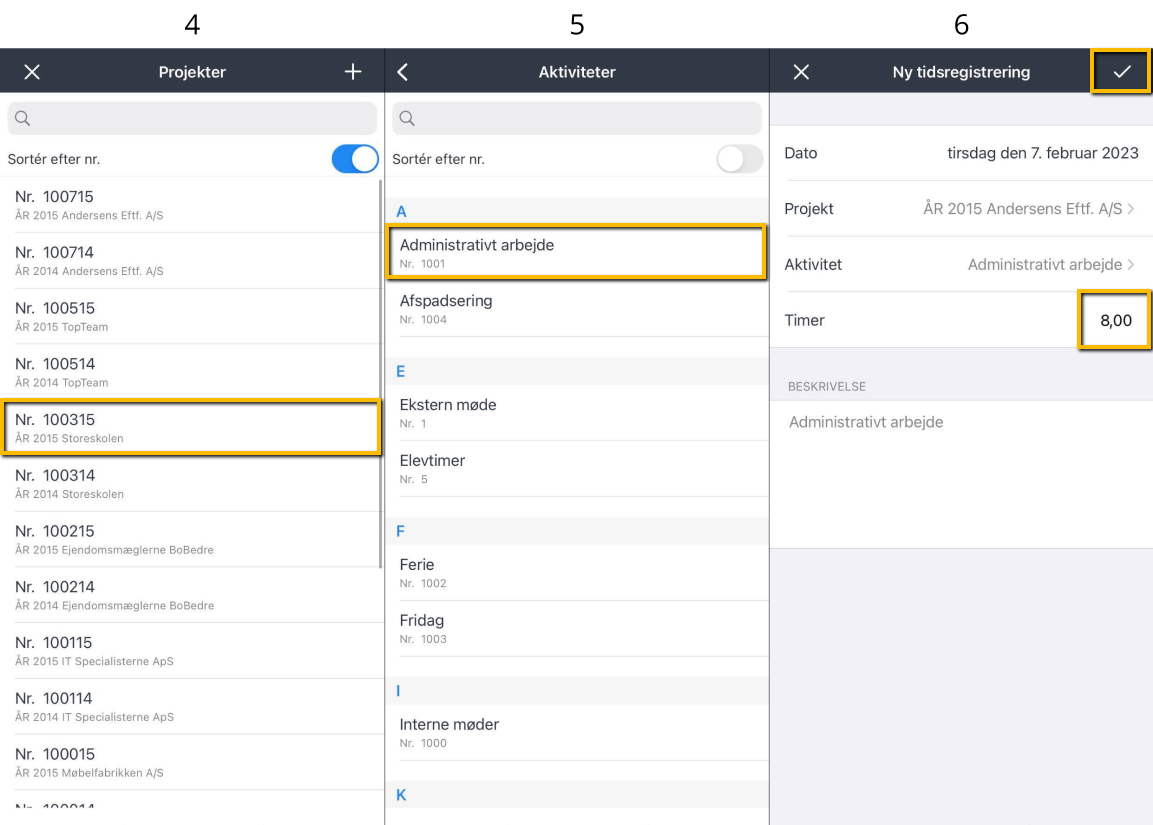
Task: Click the plus icon to add project
Action: pos(352,72)
